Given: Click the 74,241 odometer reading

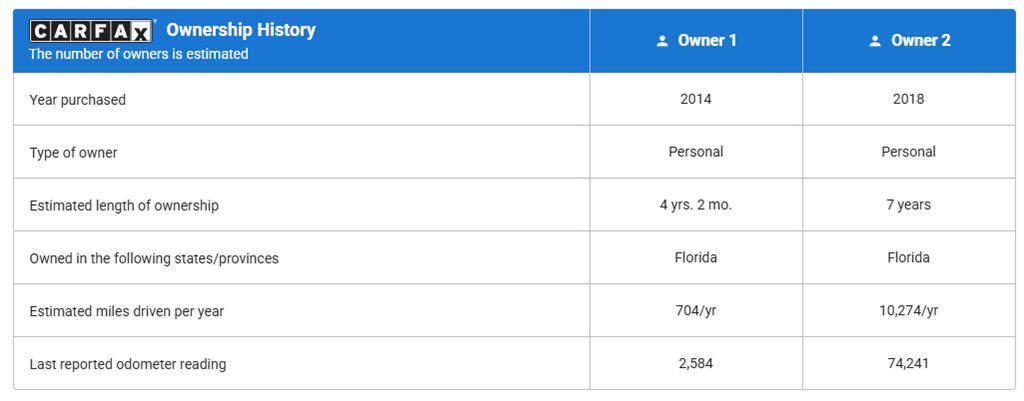Looking at the screenshot, I should coord(908,364).
